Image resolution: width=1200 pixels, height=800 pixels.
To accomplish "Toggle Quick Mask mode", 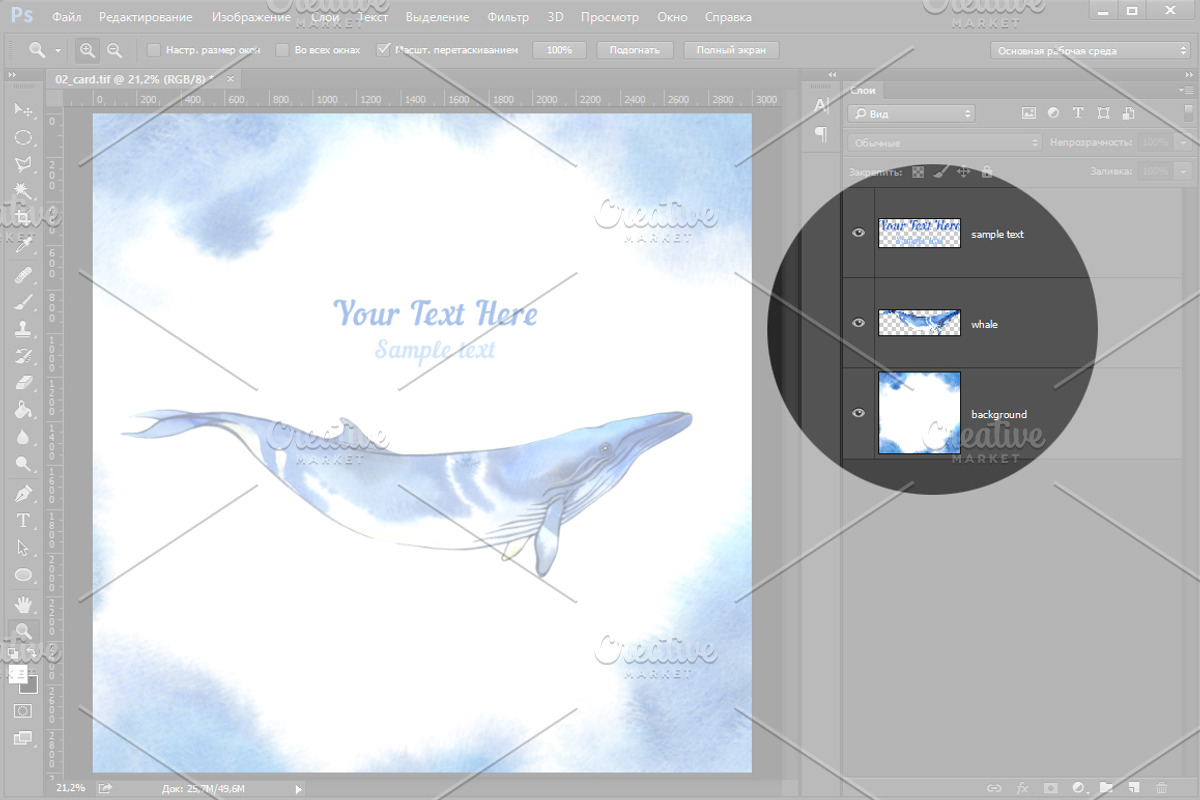I will [23, 710].
